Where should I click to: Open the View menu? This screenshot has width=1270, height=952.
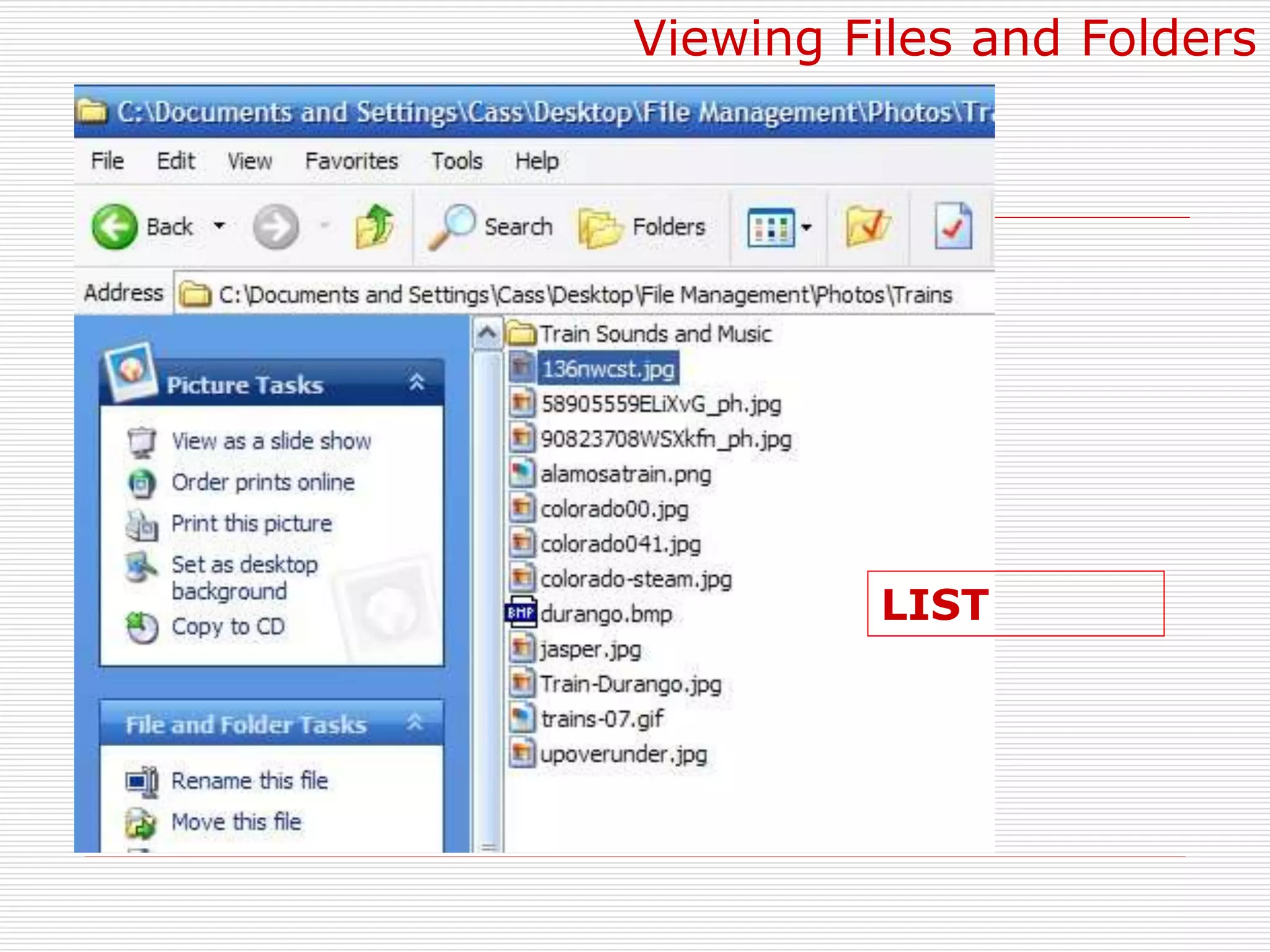(x=249, y=161)
